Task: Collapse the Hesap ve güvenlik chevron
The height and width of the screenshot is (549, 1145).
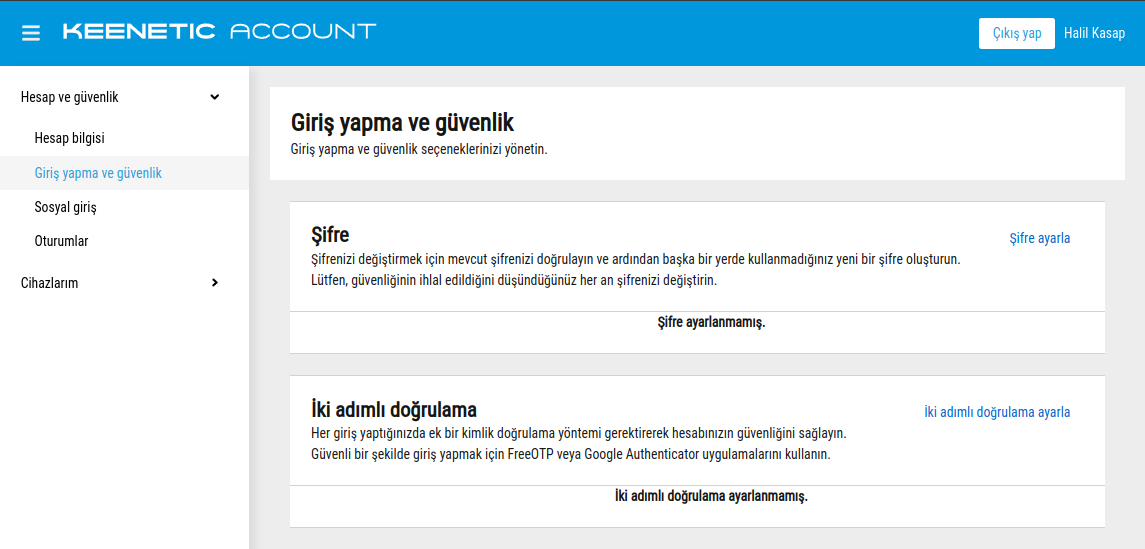Action: [214, 97]
